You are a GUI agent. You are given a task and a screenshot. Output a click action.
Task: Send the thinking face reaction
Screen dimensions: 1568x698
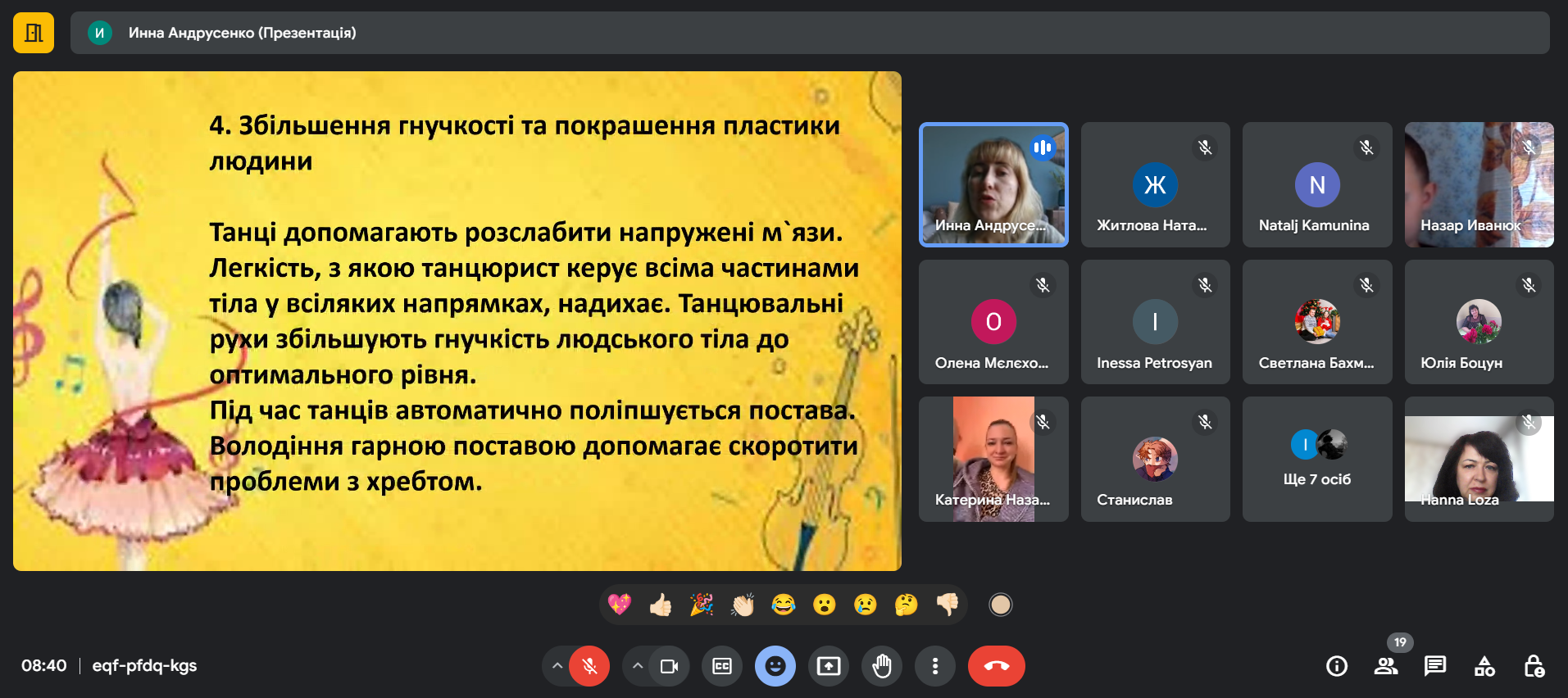click(907, 605)
